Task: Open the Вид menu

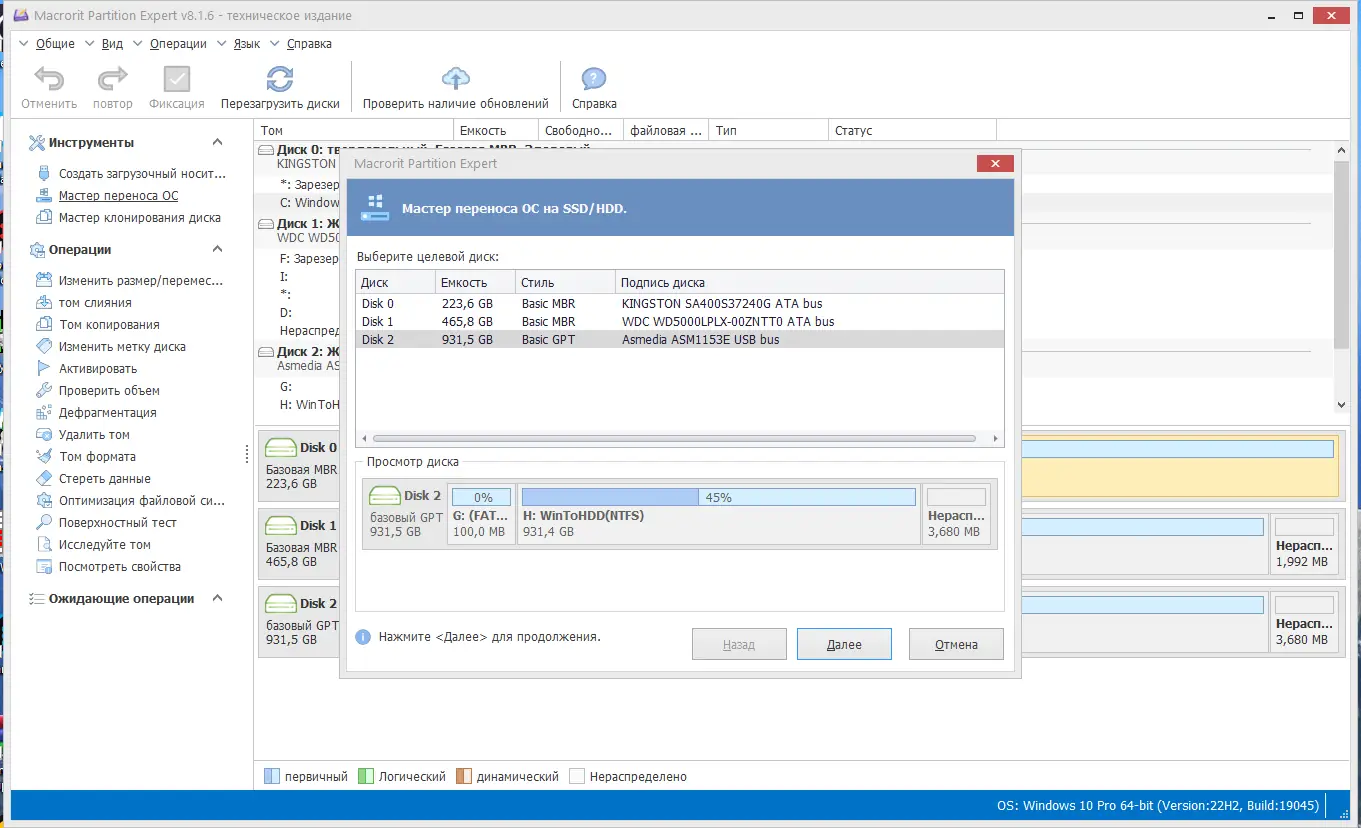Action: pos(112,44)
